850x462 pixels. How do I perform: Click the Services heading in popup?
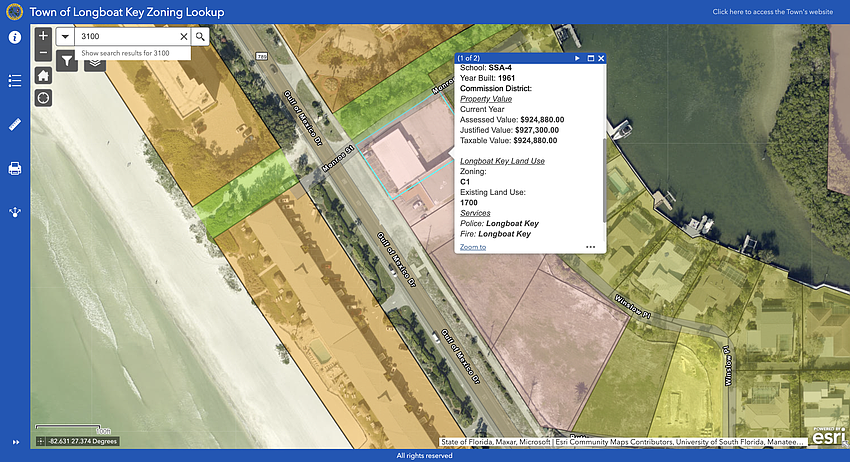click(475, 213)
